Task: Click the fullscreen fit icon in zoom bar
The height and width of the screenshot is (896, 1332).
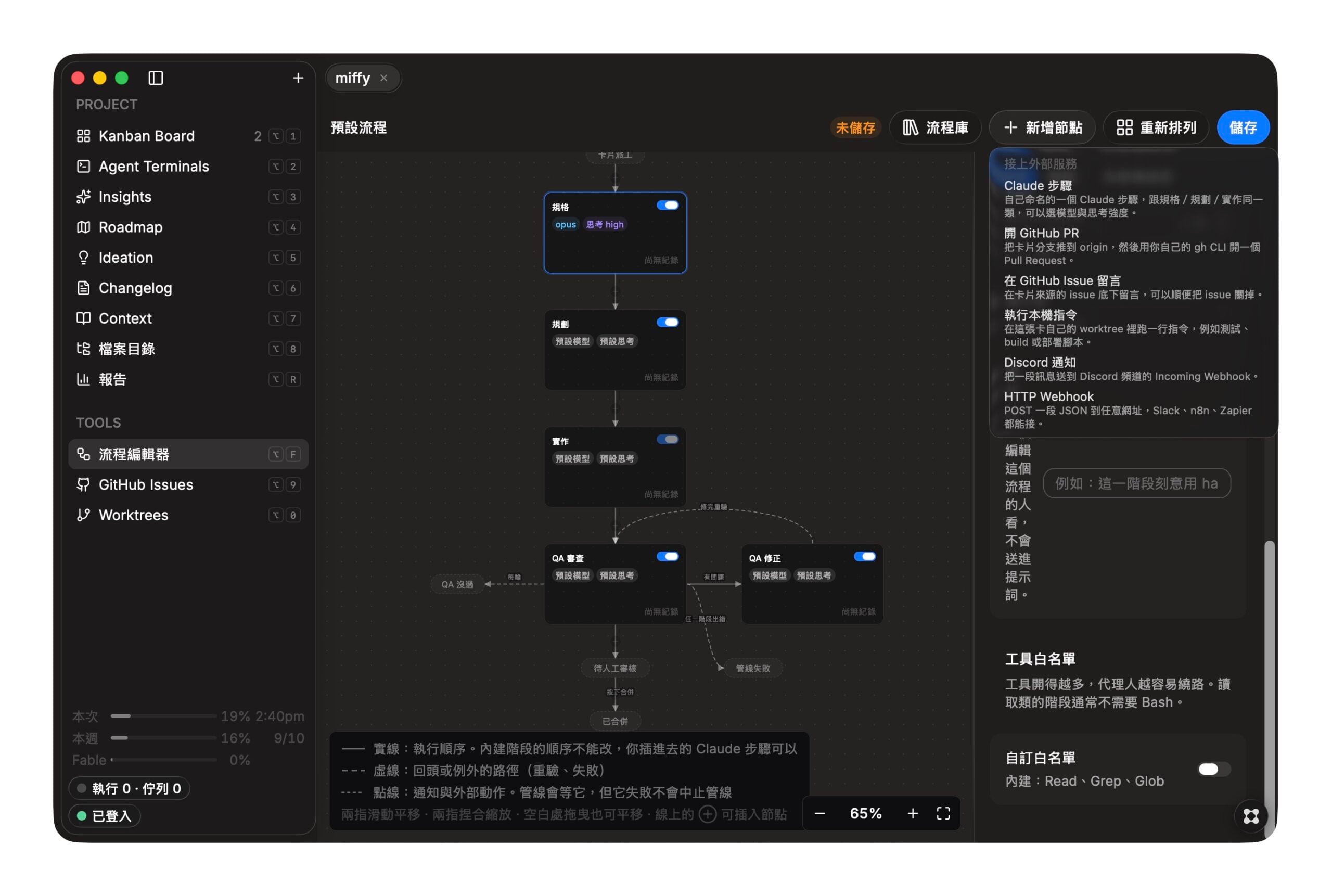Action: [943, 813]
